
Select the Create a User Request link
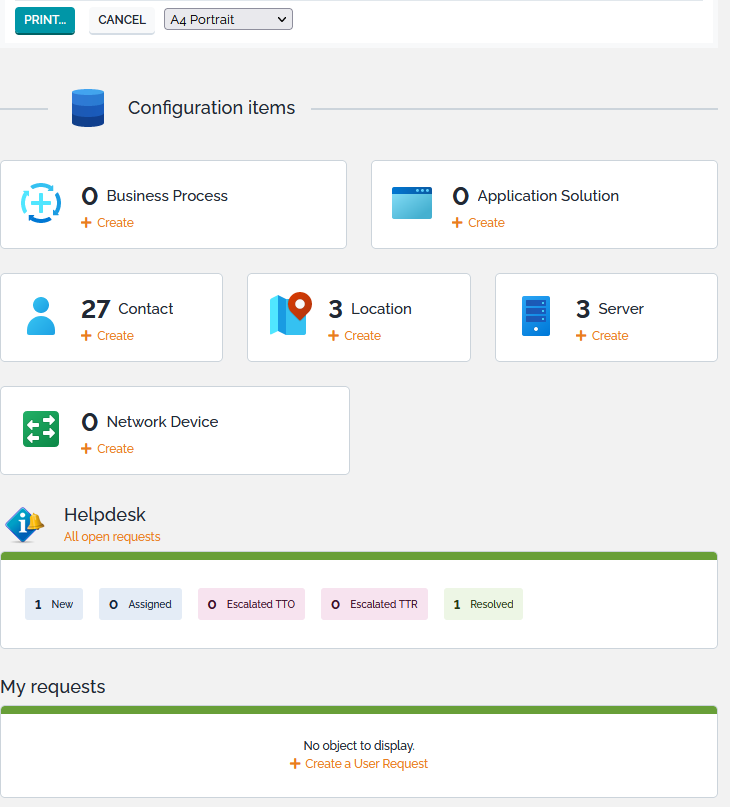click(x=359, y=764)
